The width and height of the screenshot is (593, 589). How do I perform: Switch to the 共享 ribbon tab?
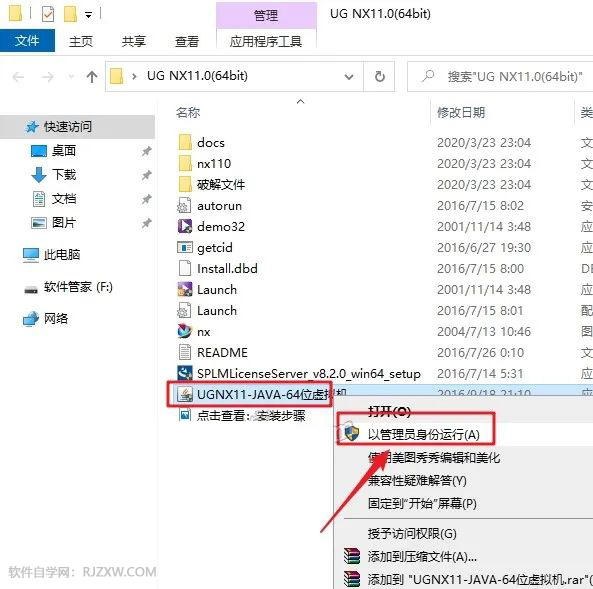(x=134, y=41)
